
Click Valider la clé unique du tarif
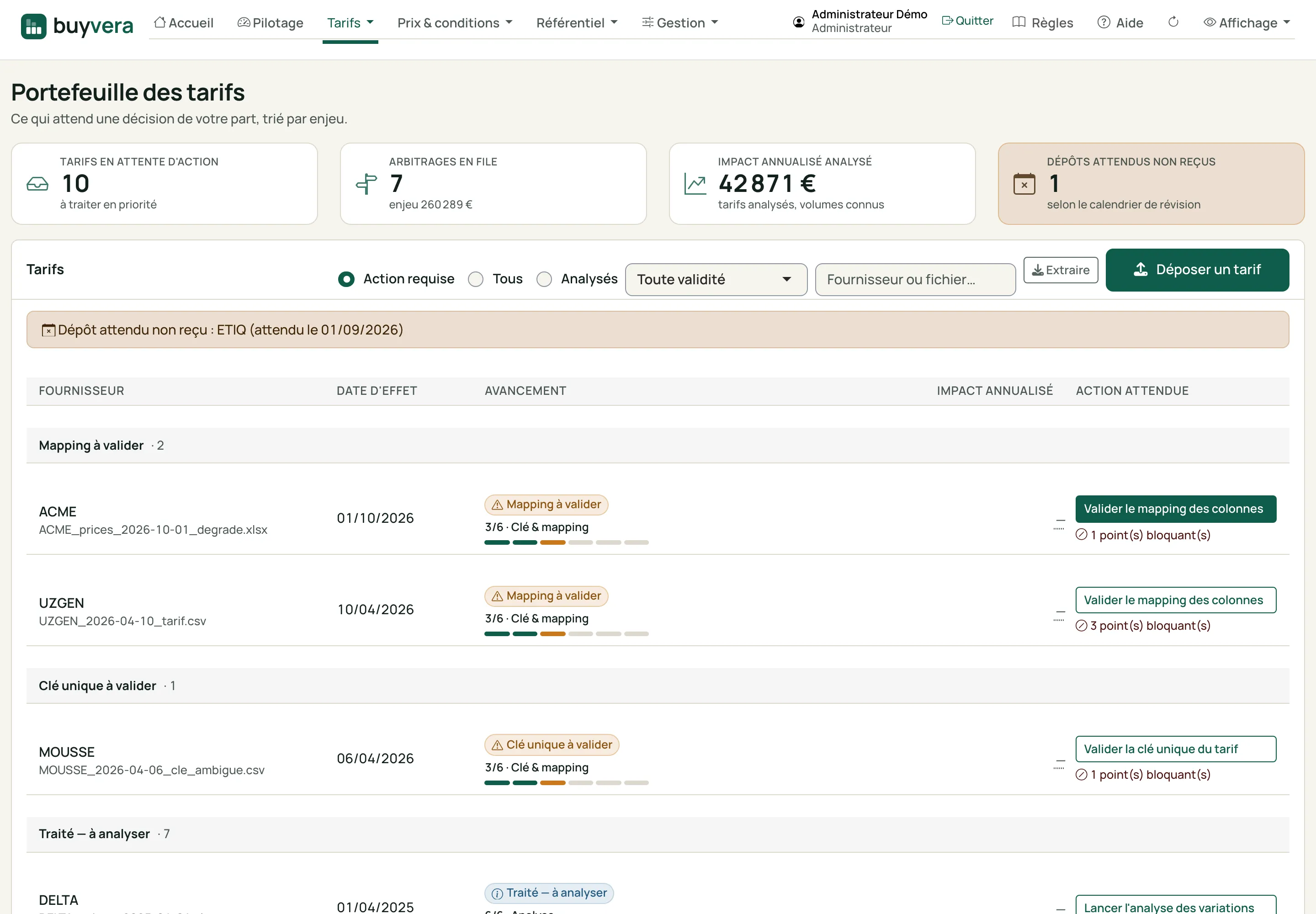click(x=1176, y=749)
